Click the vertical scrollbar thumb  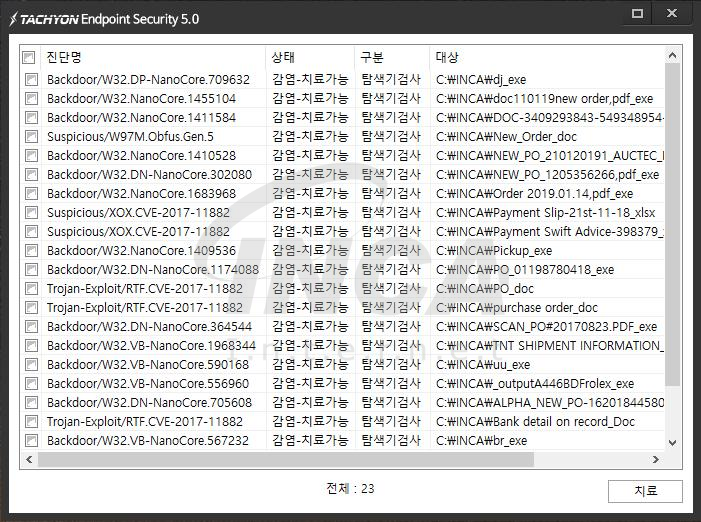[x=672, y=224]
